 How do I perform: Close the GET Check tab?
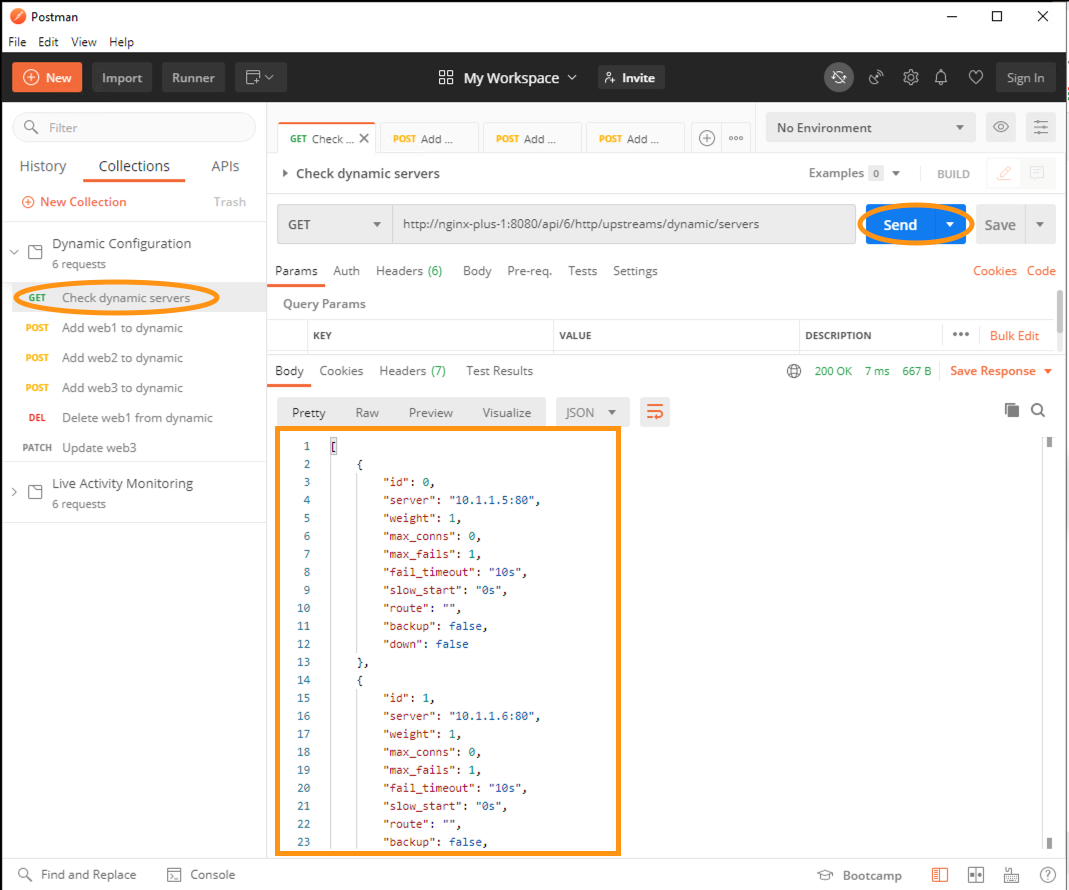(x=364, y=138)
